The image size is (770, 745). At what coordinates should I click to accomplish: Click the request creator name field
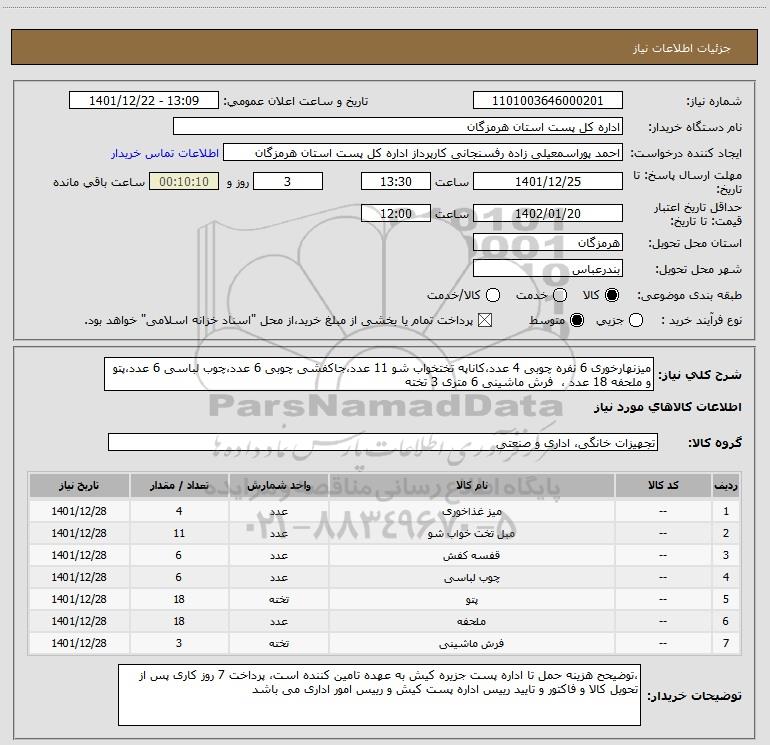click(x=423, y=153)
